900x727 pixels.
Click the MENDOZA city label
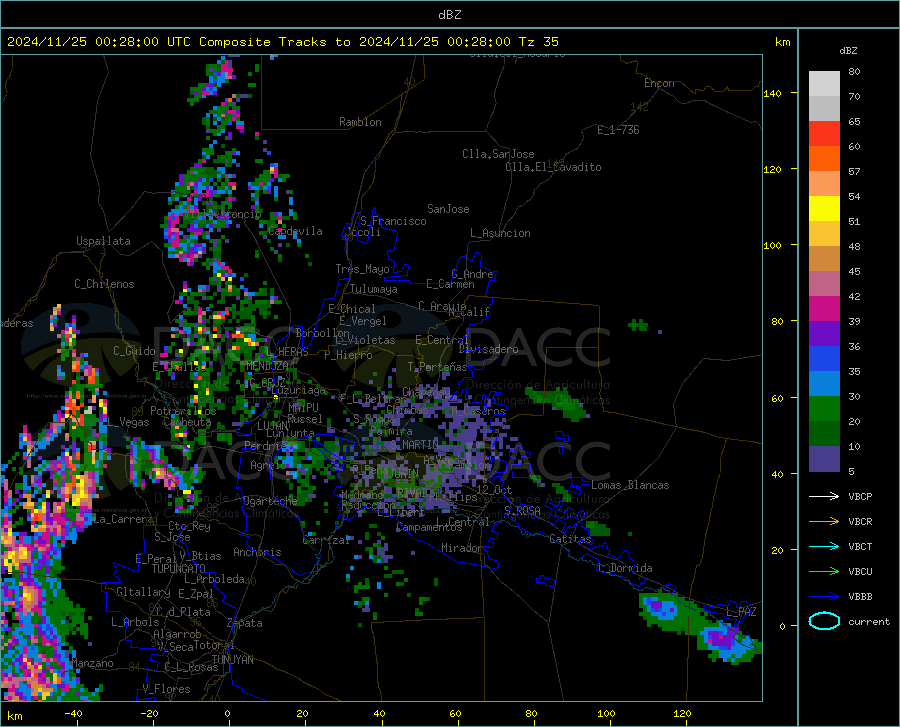coord(267,366)
